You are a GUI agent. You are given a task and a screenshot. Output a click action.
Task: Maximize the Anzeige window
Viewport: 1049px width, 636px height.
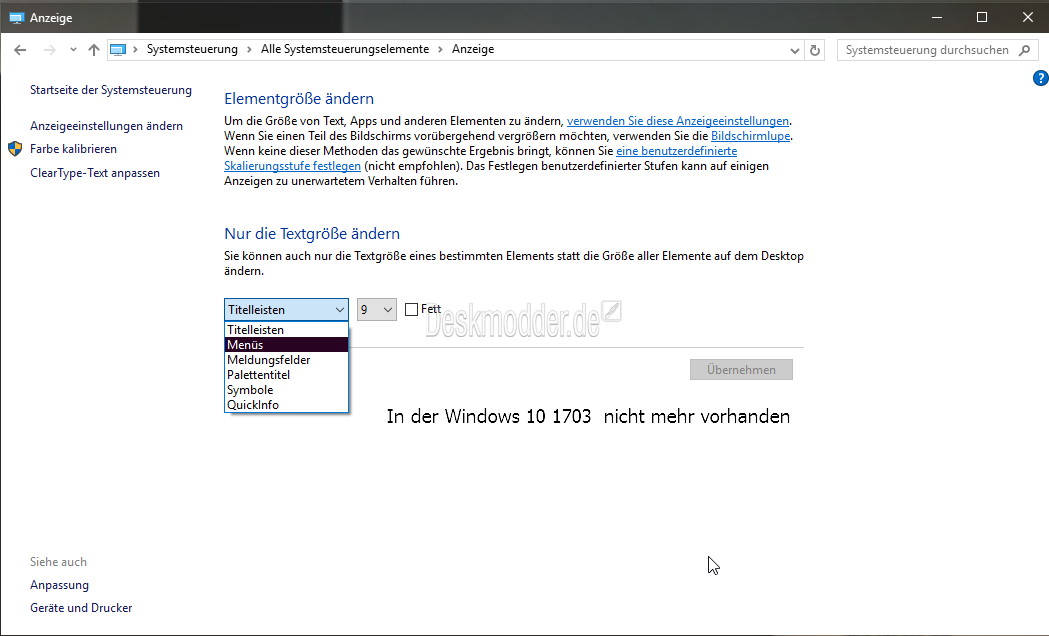click(982, 17)
